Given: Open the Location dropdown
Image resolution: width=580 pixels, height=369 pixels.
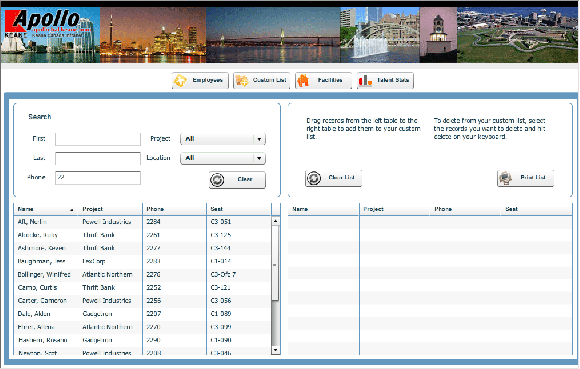Looking at the screenshot, I should tap(223, 158).
